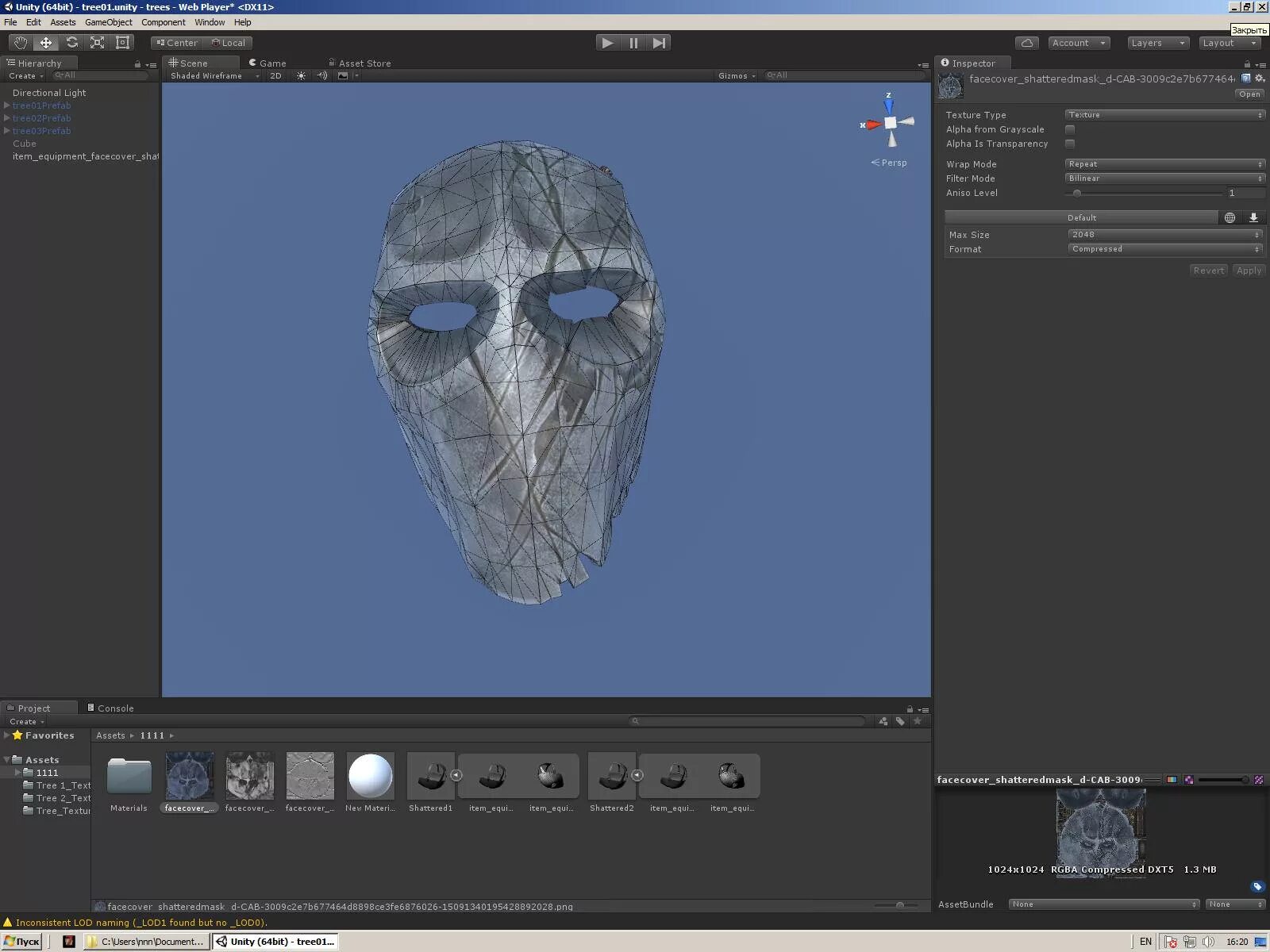Enable Alpha Is Transparency checkbox
This screenshot has width=1270, height=952.
click(1070, 144)
